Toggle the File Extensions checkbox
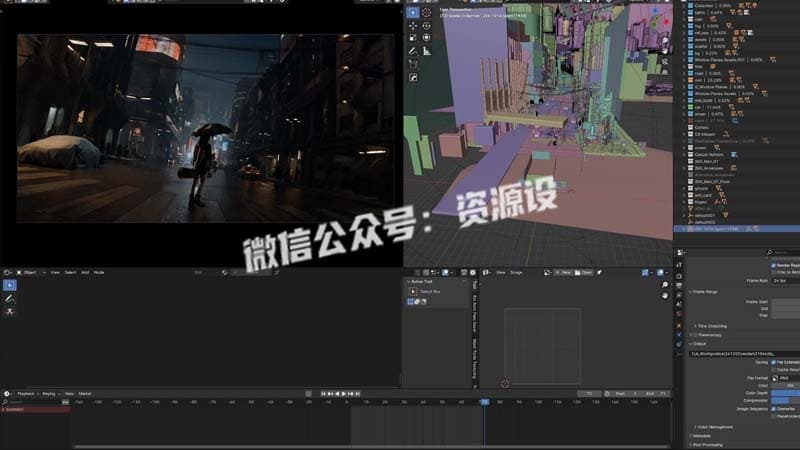This screenshot has height=450, width=800. click(x=773, y=362)
